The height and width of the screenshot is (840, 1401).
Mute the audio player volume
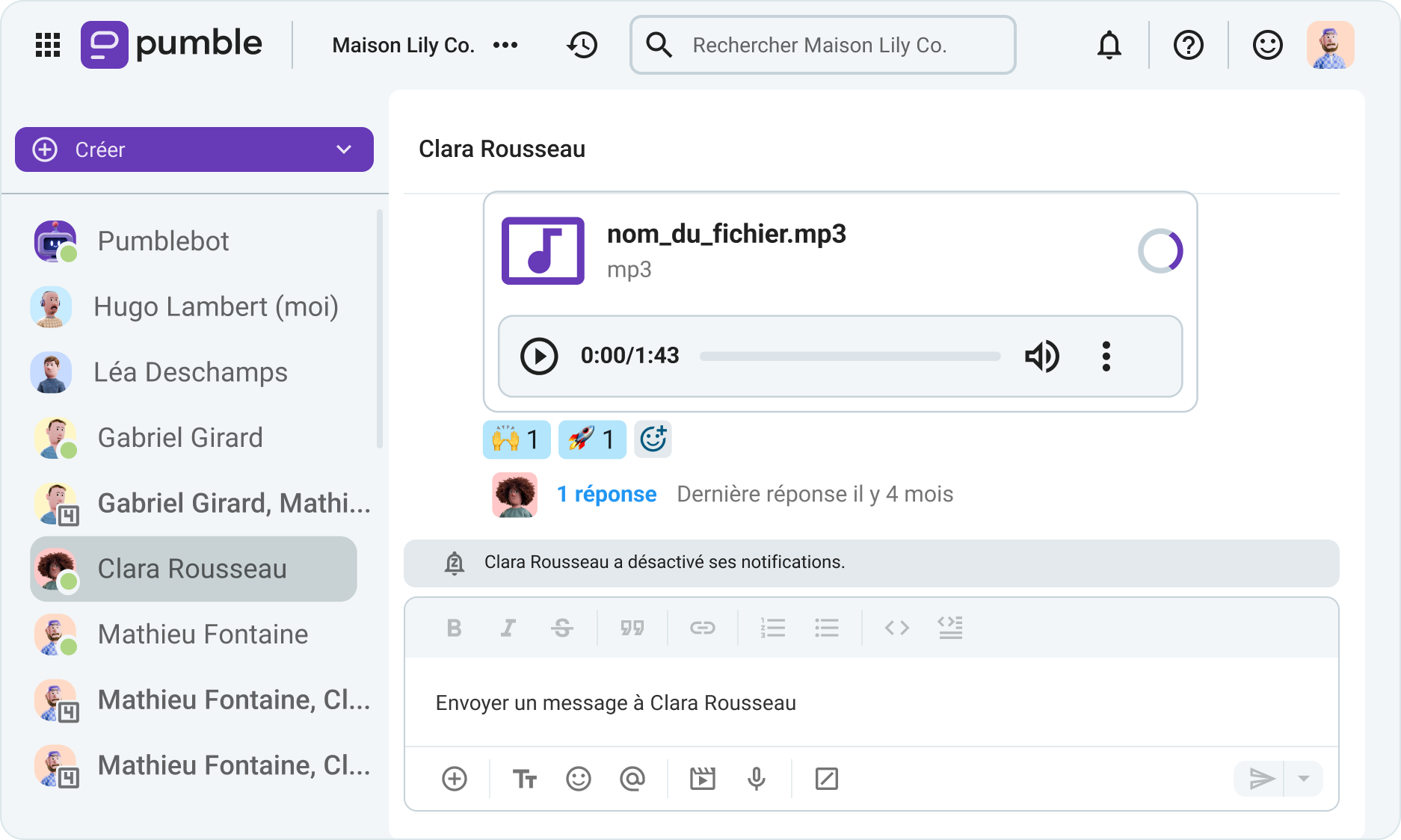coord(1042,356)
